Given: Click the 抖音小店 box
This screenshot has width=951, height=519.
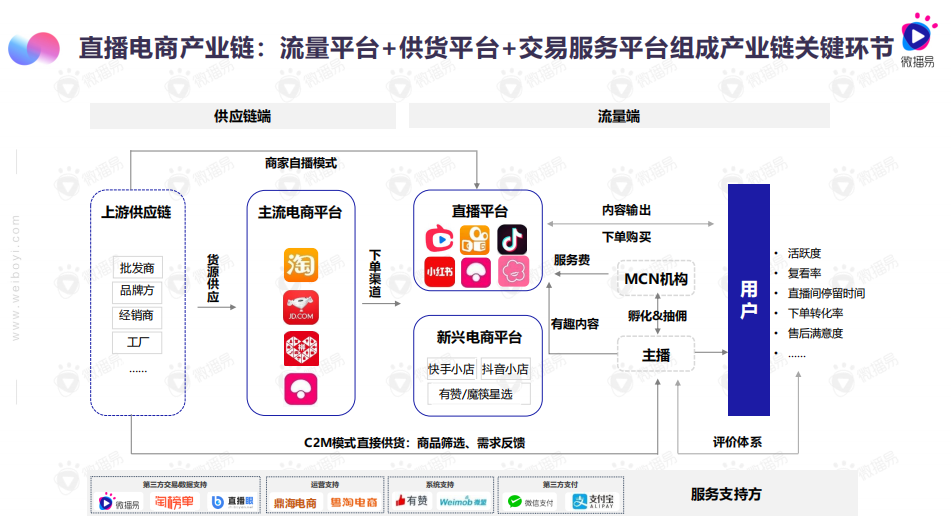Looking at the screenshot, I should [505, 369].
